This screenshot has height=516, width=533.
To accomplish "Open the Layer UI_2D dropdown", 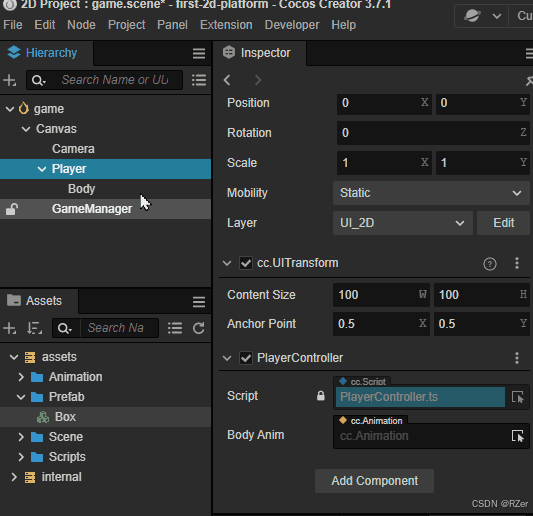I will pos(402,223).
